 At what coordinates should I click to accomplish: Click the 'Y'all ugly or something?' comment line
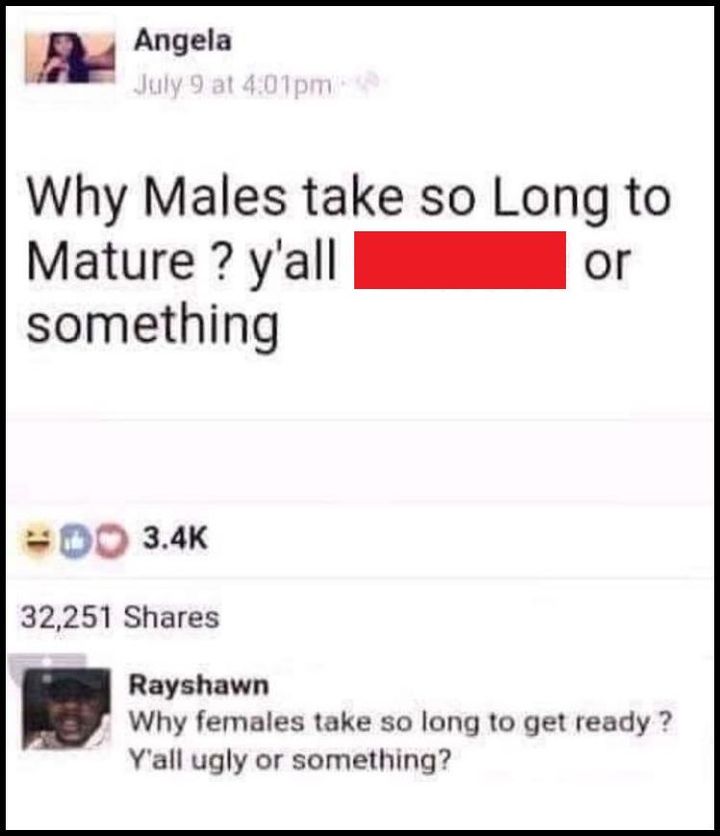tap(290, 759)
